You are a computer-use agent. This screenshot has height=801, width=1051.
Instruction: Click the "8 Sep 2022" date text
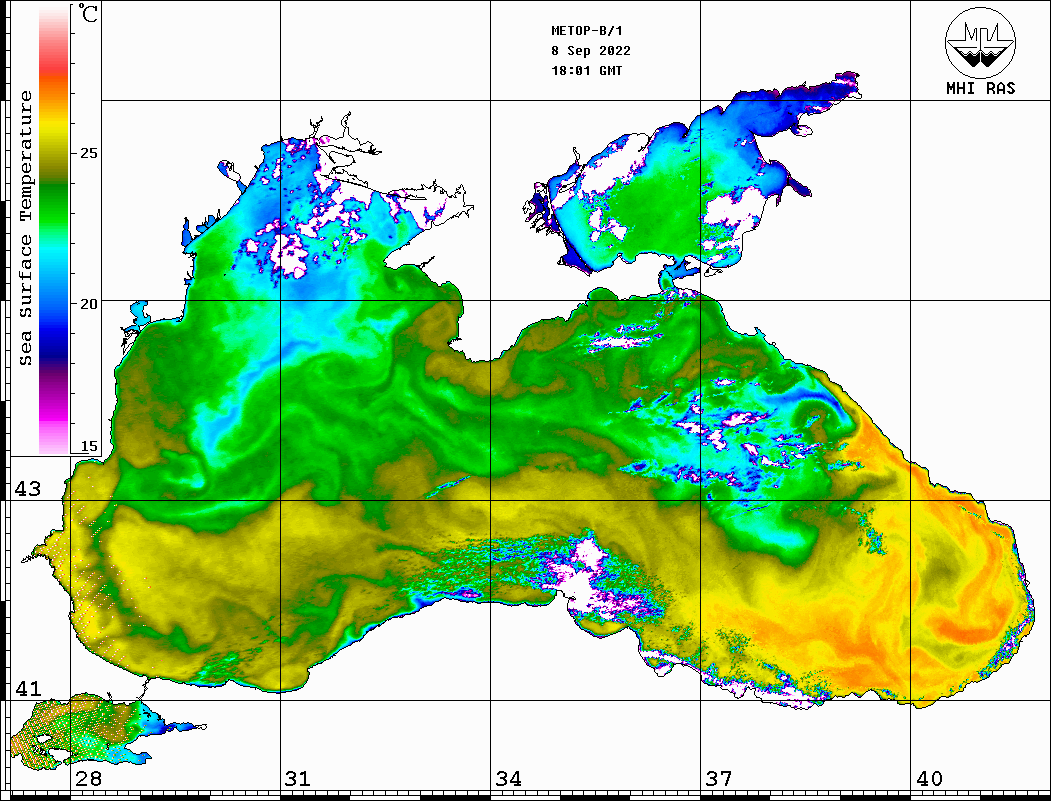coord(591,51)
